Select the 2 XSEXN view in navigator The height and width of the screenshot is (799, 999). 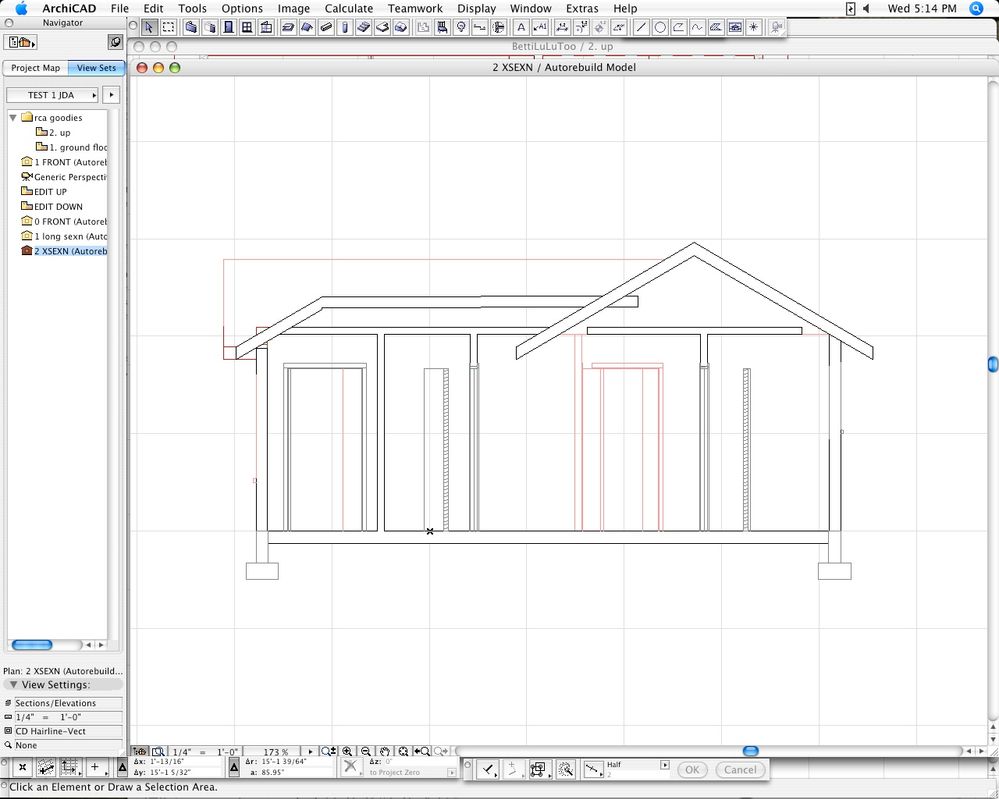[65, 251]
